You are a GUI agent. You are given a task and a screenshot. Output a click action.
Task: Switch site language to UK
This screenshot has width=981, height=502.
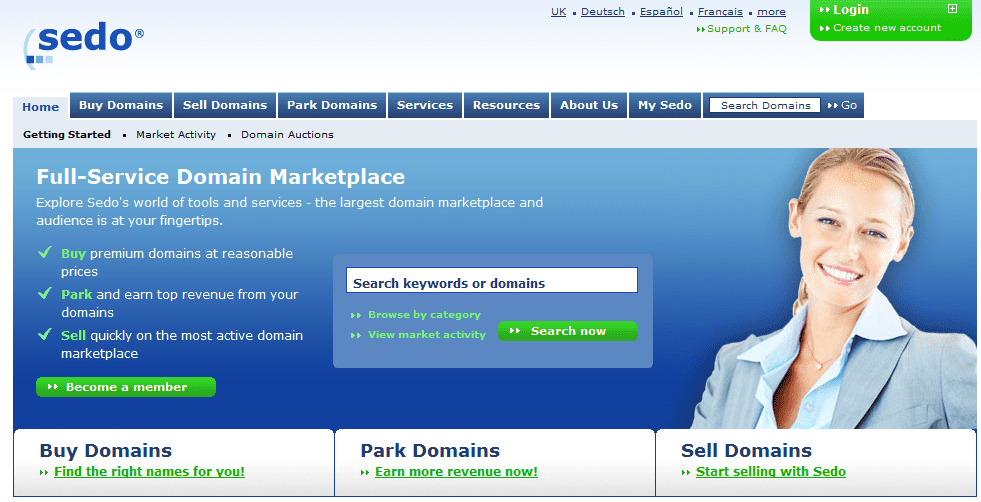(558, 12)
